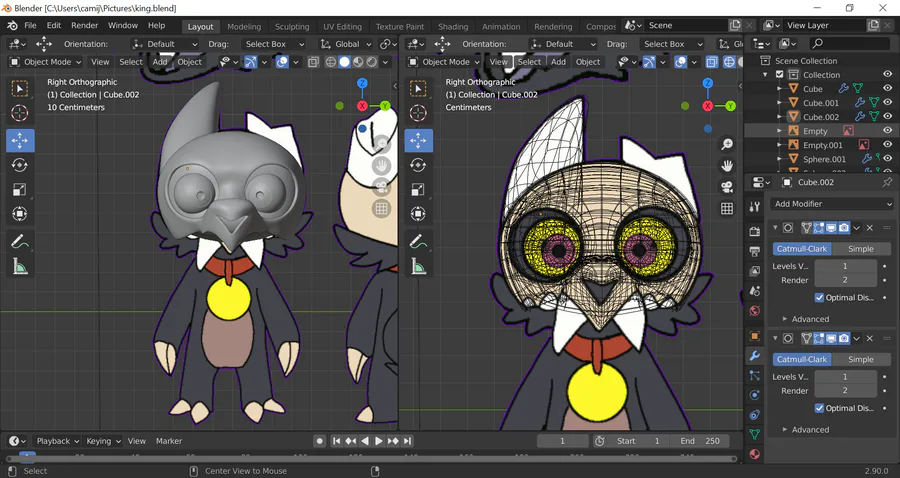Image resolution: width=900 pixels, height=478 pixels.
Task: Click the pan hand icon in right viewport
Action: [x=727, y=166]
